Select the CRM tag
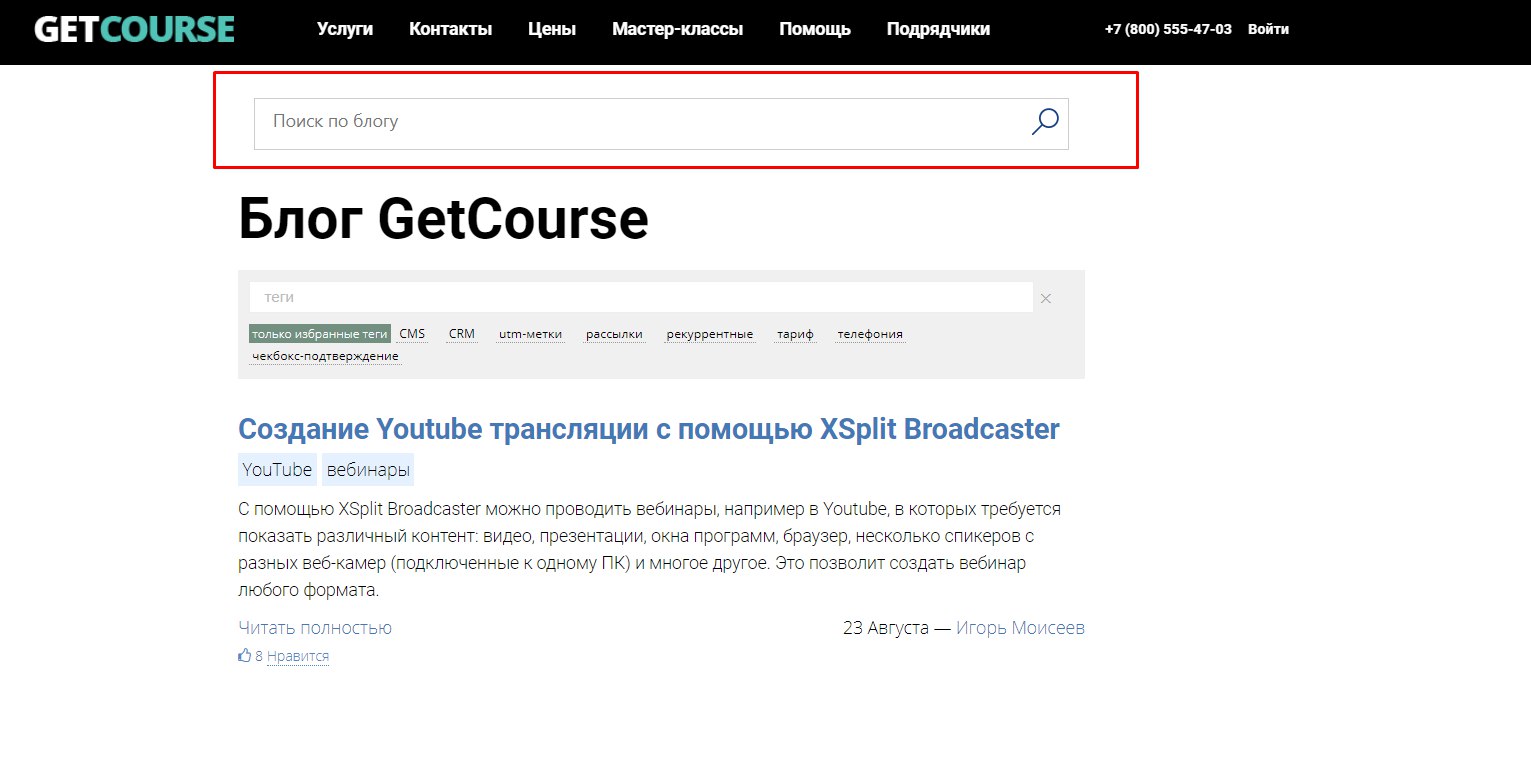This screenshot has height=783, width=1531. click(x=462, y=334)
